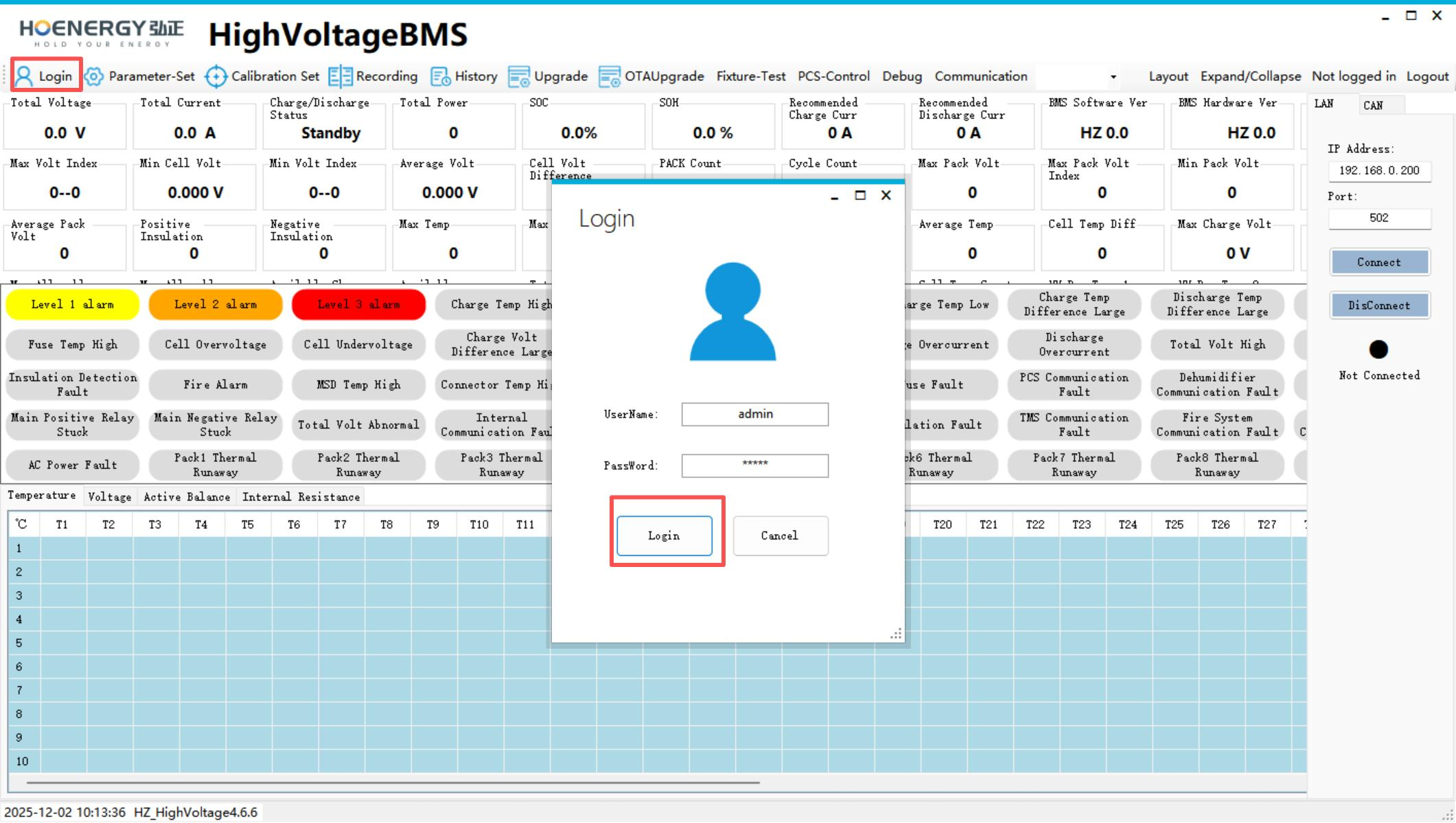Click the Login button in dialog
Screen dimensions: 1456x823
(664, 535)
